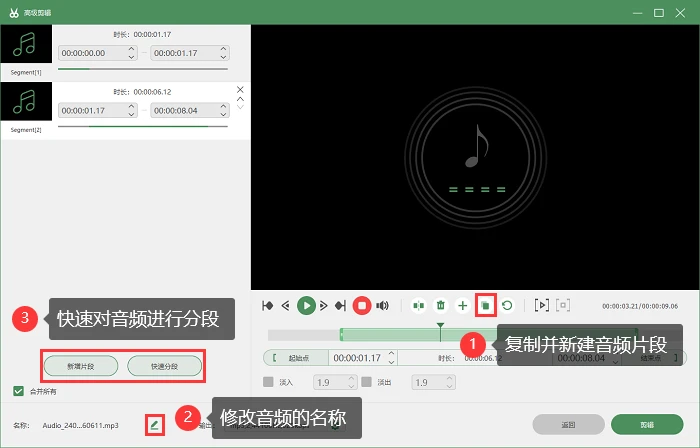Click the 新增片段 button
The height and width of the screenshot is (448, 700).
81,366
